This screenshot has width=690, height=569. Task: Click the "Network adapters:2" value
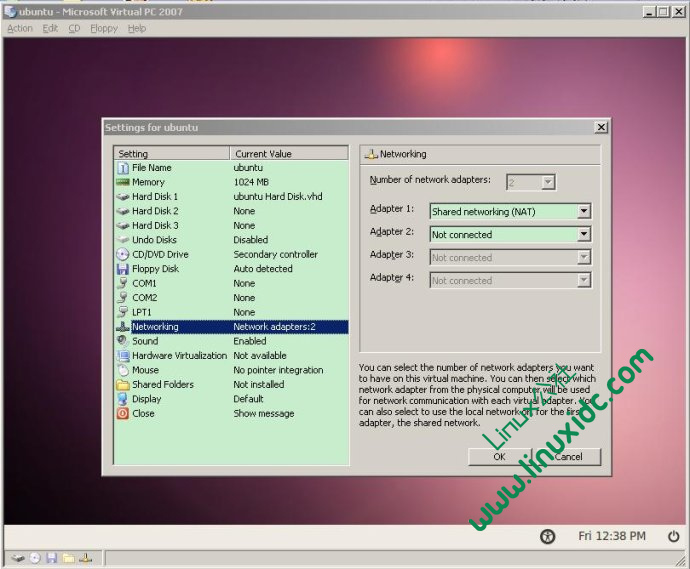tap(274, 327)
